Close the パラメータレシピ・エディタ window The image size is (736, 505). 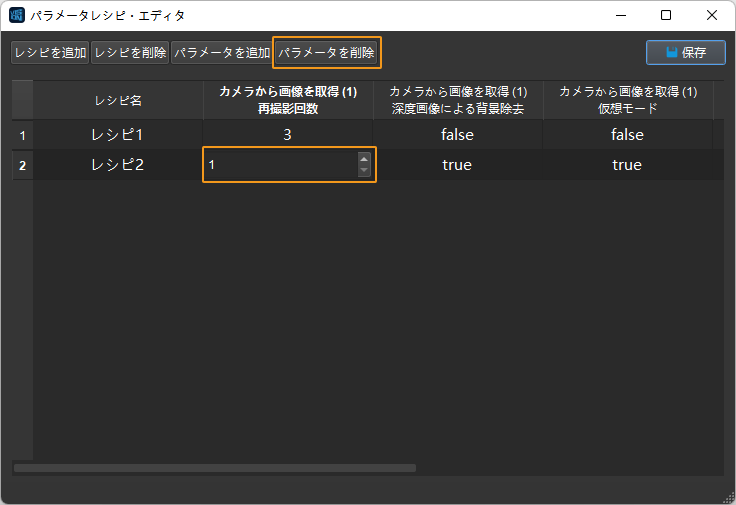pyautogui.click(x=712, y=15)
